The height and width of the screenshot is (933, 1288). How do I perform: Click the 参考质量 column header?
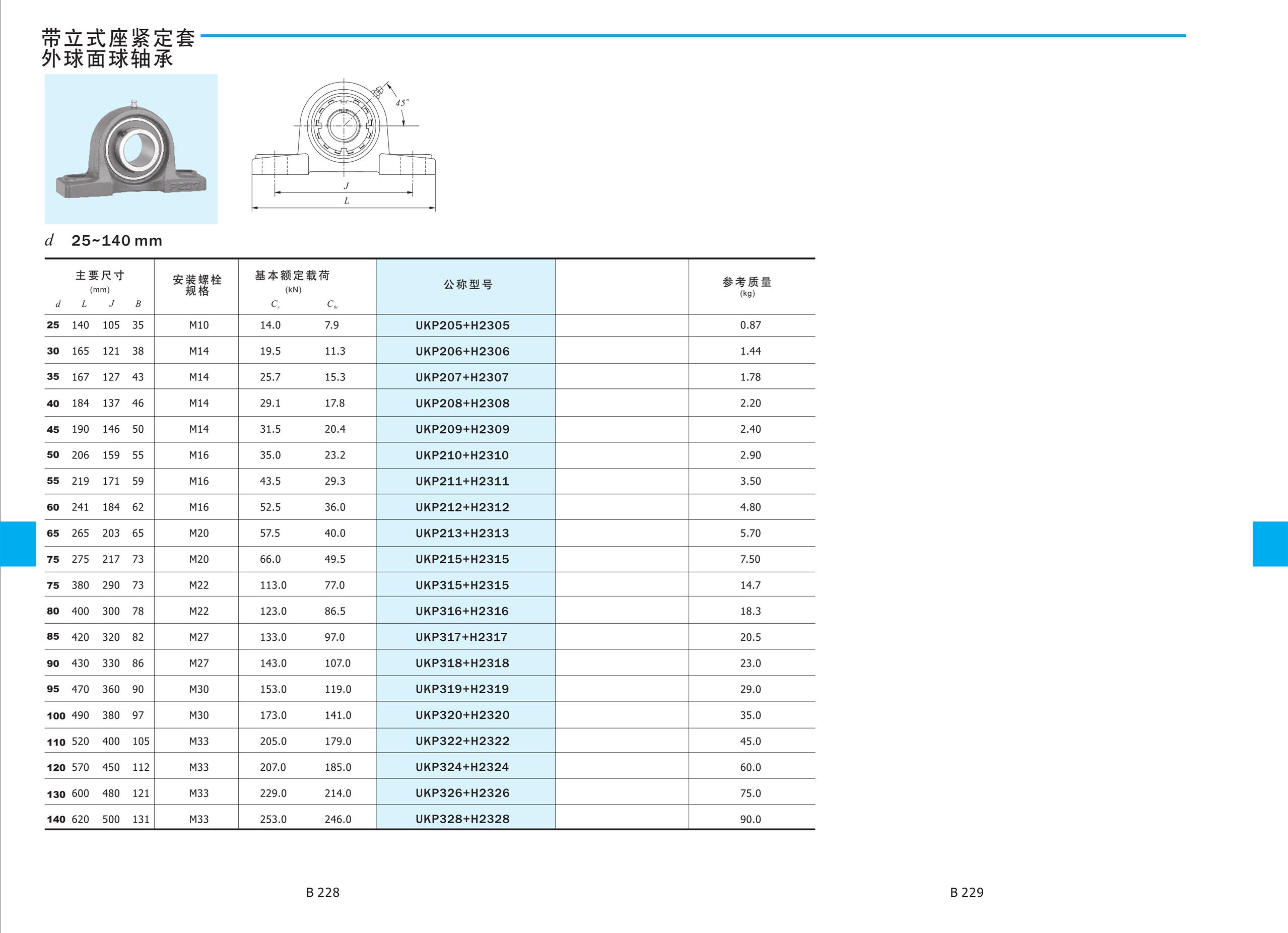[x=747, y=282]
